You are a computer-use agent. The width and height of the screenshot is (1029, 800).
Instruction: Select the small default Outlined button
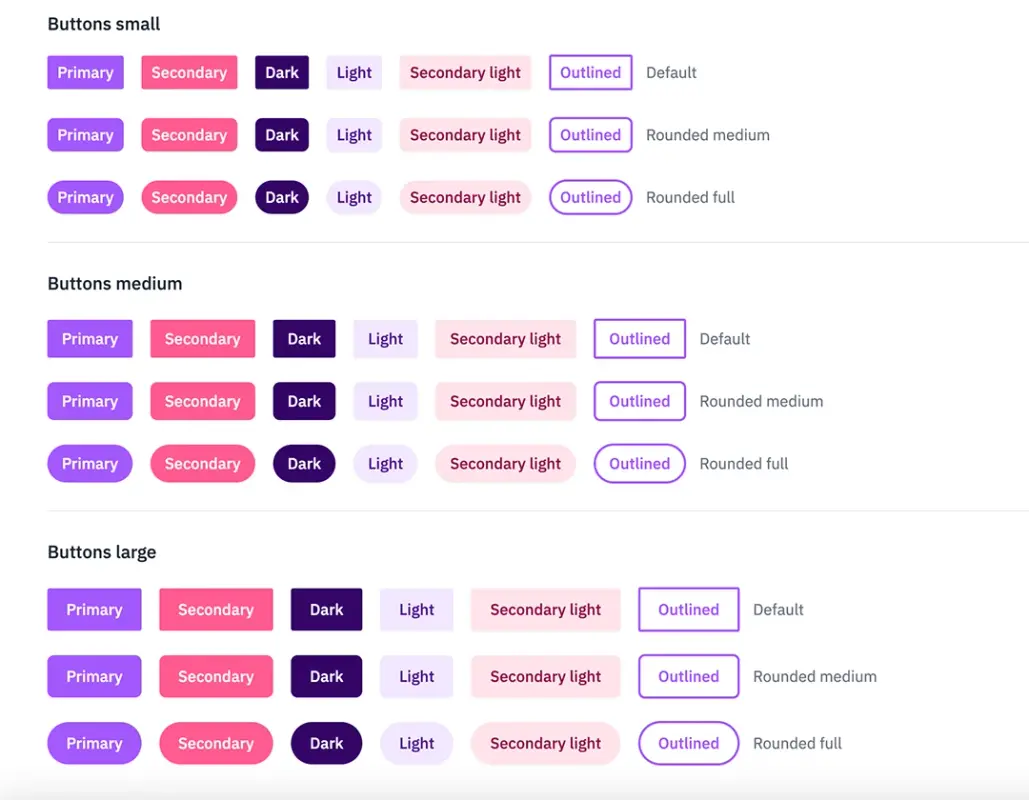click(x=590, y=73)
